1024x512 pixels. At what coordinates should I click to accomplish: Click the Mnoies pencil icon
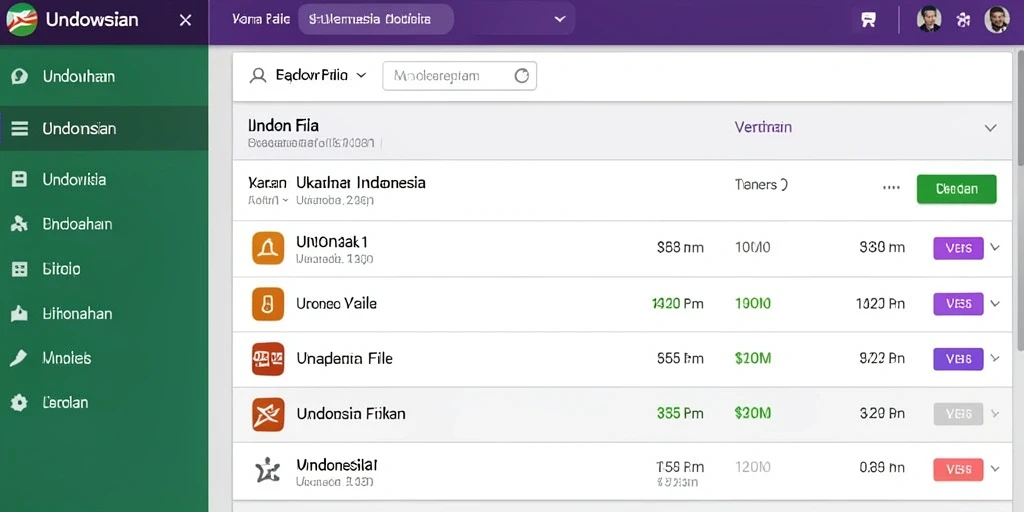20,358
